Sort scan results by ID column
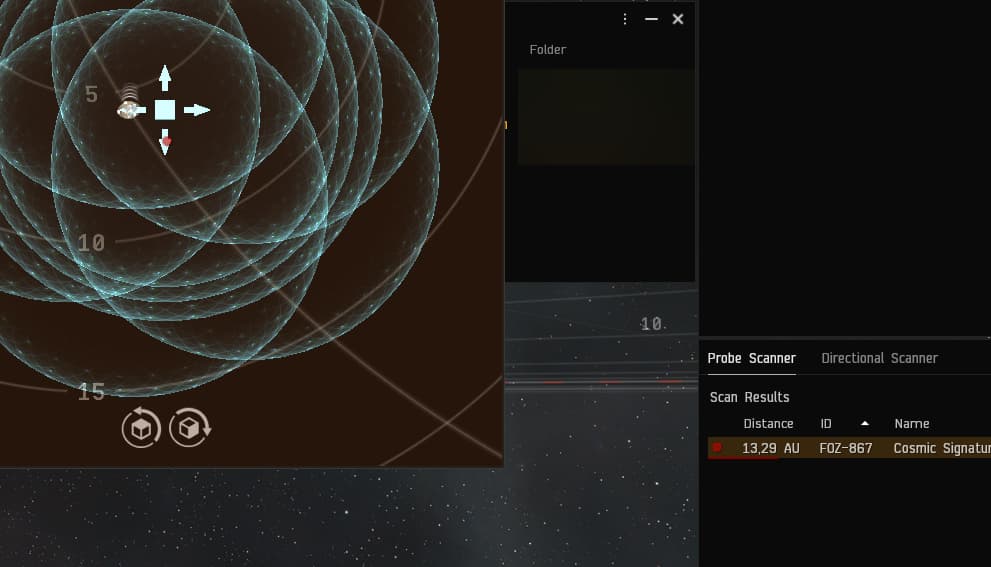Image resolution: width=991 pixels, height=567 pixels. point(826,424)
